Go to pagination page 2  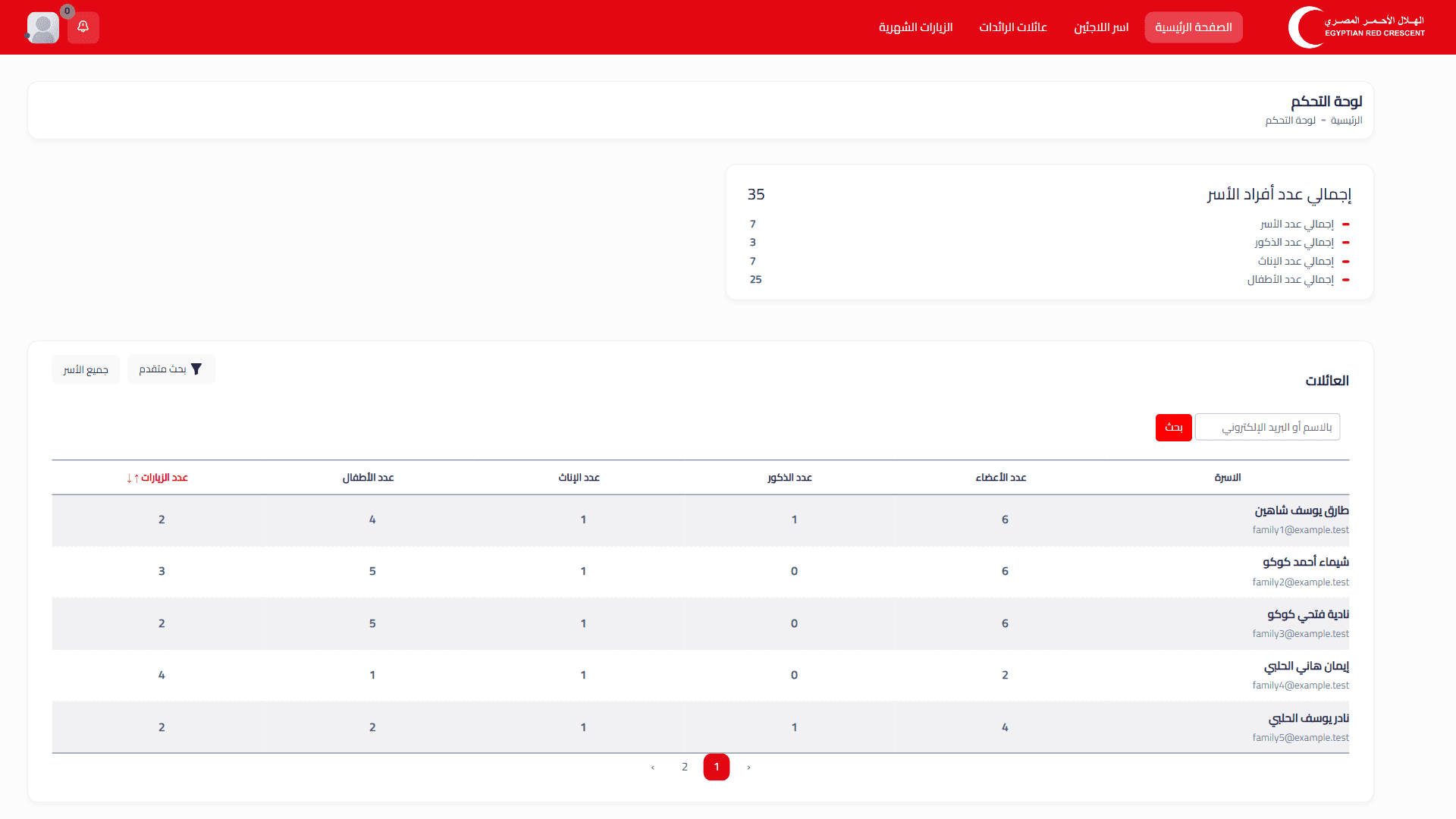click(685, 767)
